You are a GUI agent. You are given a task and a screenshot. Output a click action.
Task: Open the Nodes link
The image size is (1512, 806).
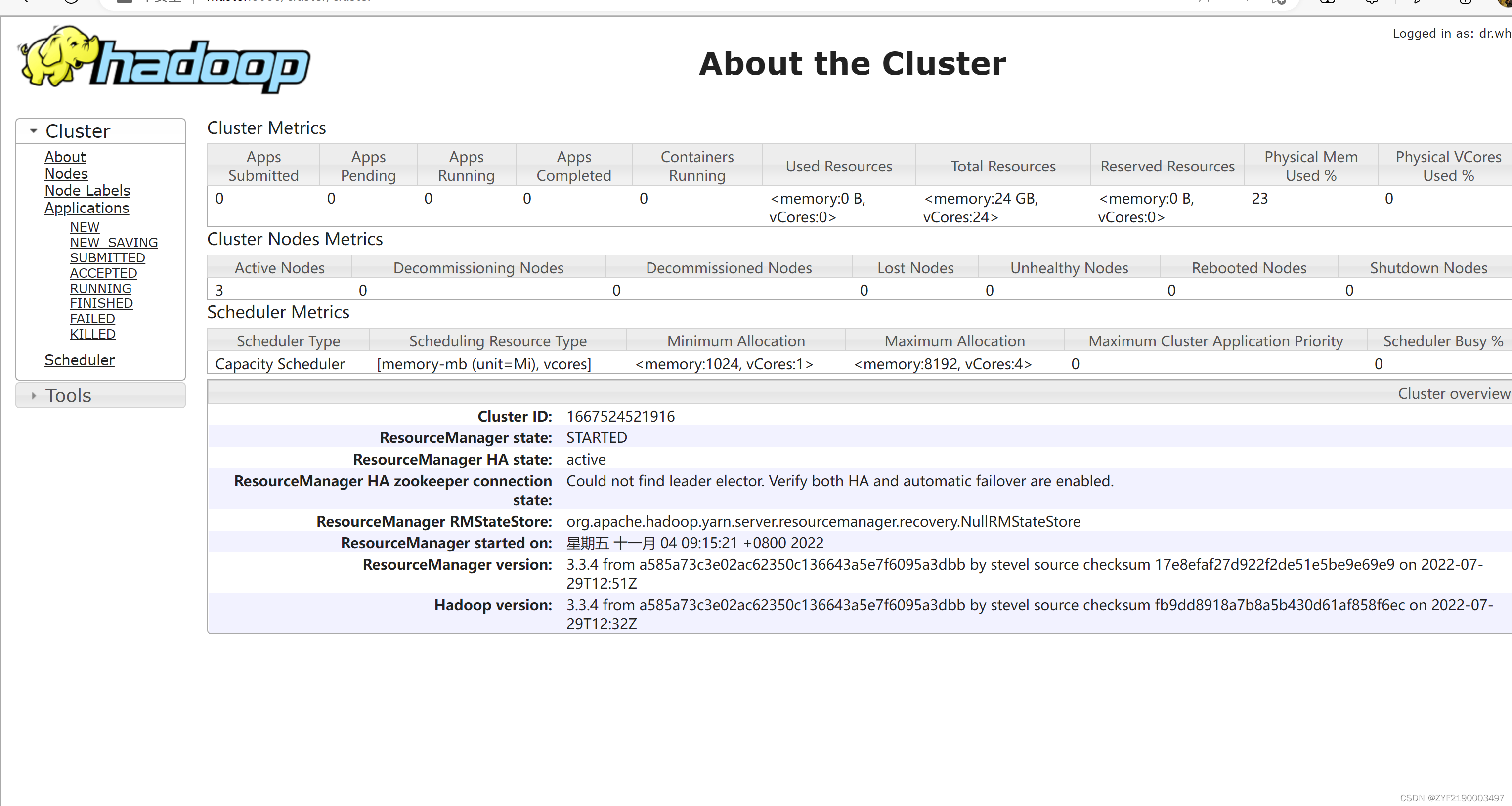point(66,174)
